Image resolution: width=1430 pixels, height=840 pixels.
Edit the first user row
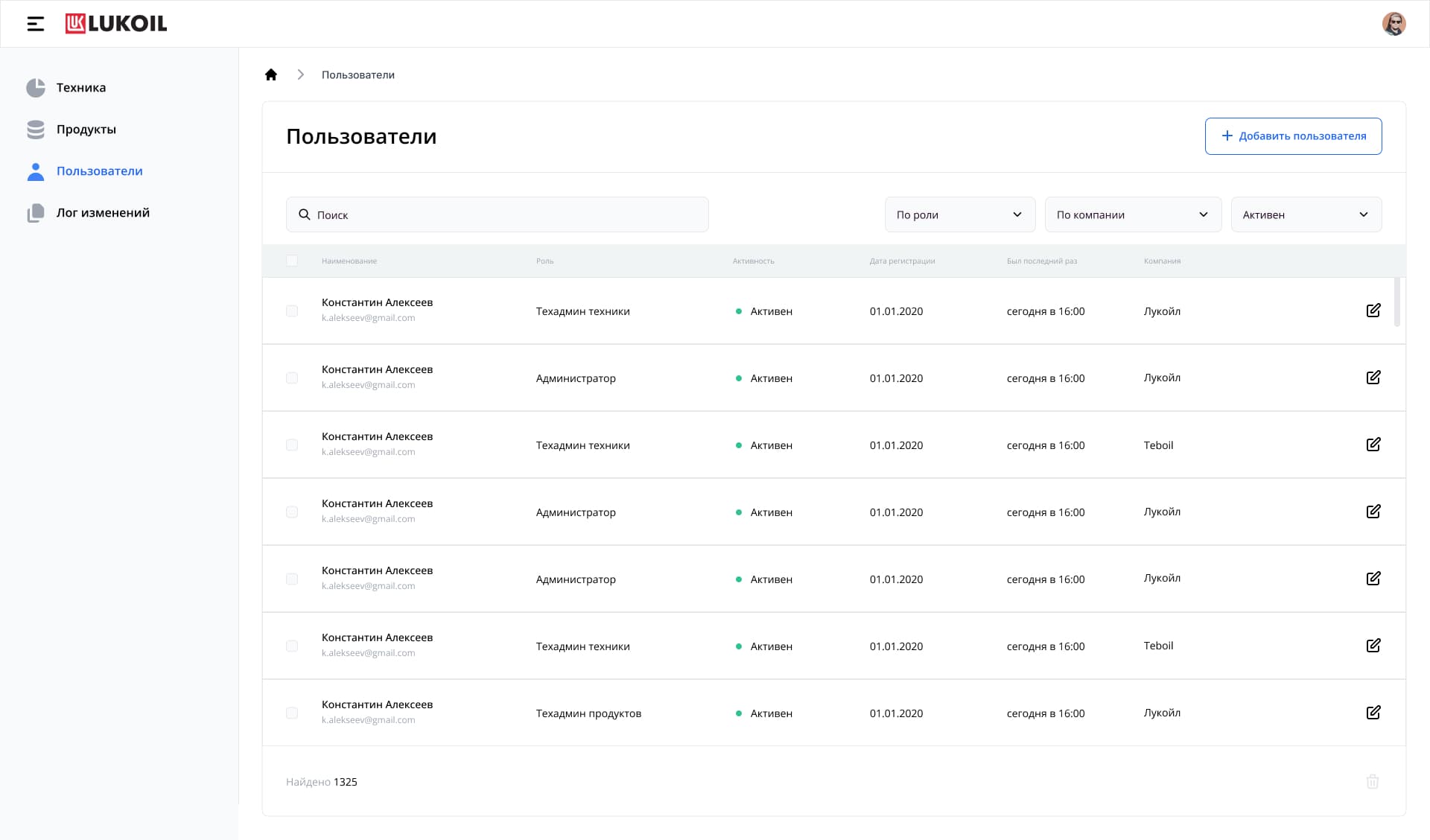(1373, 311)
